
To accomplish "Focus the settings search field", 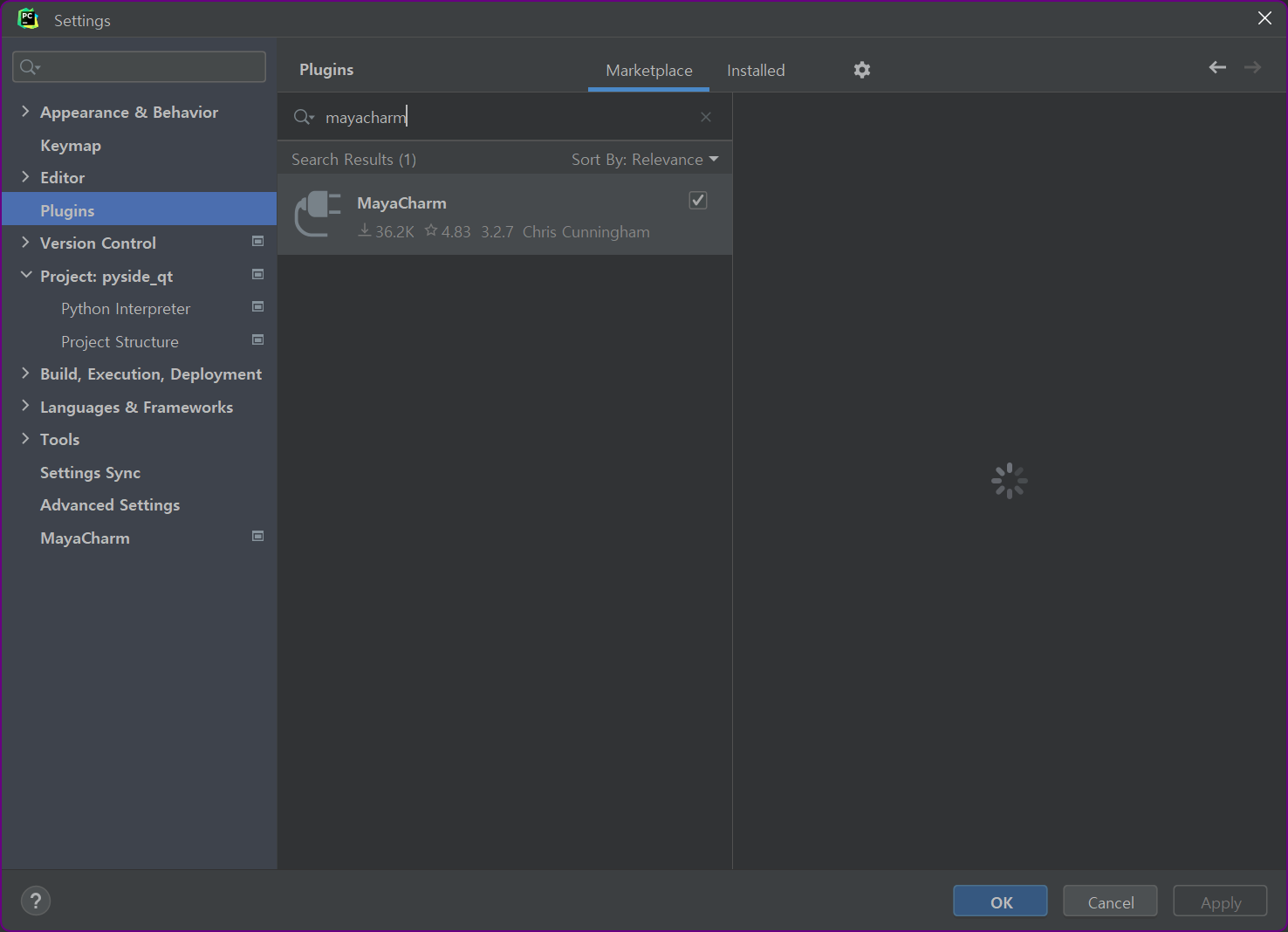I will [x=140, y=67].
